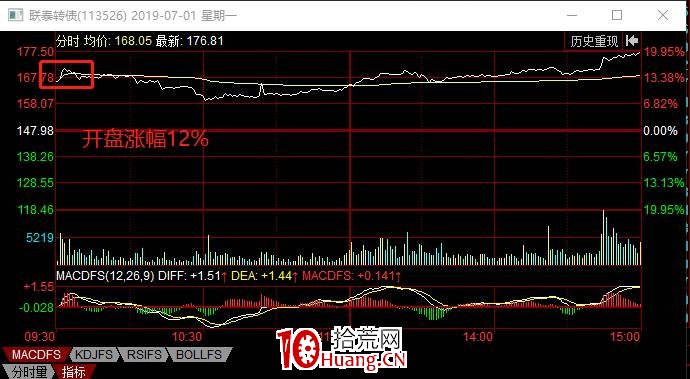Click the 15:00 time axis label
The height and width of the screenshot is (379, 690).
pos(625,337)
